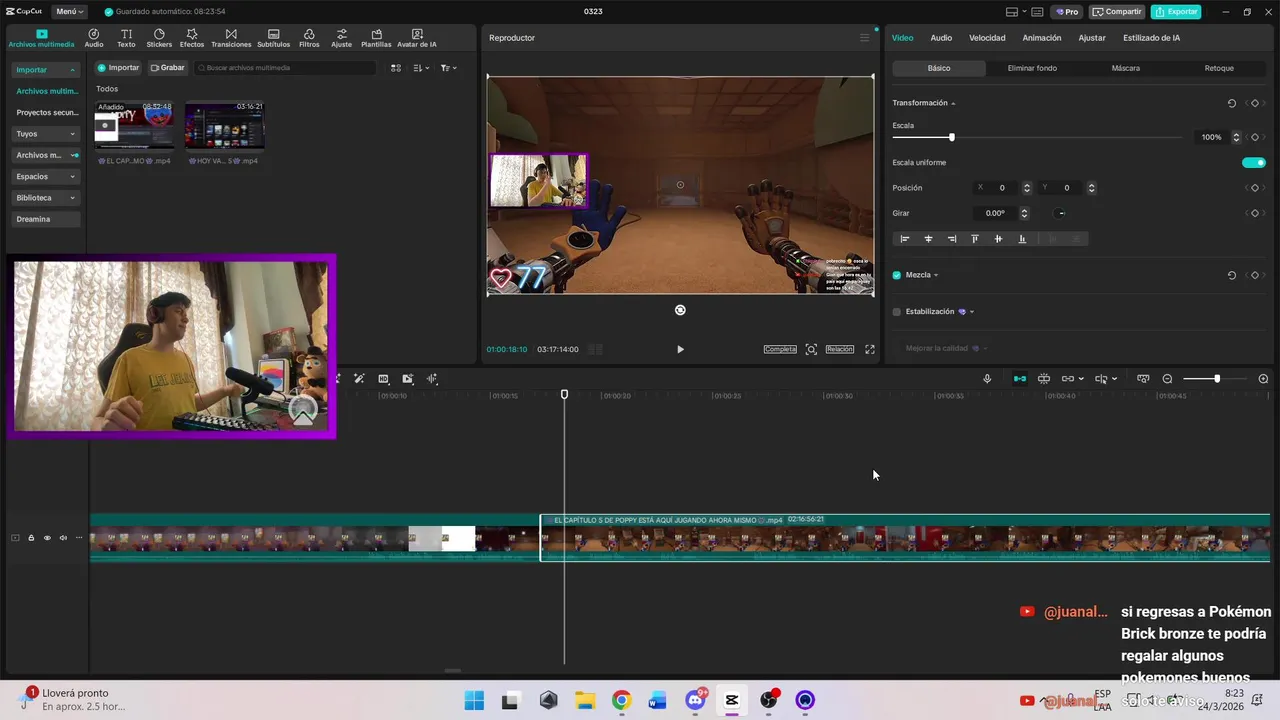Align the clip to the bottom edge

tap(1022, 239)
